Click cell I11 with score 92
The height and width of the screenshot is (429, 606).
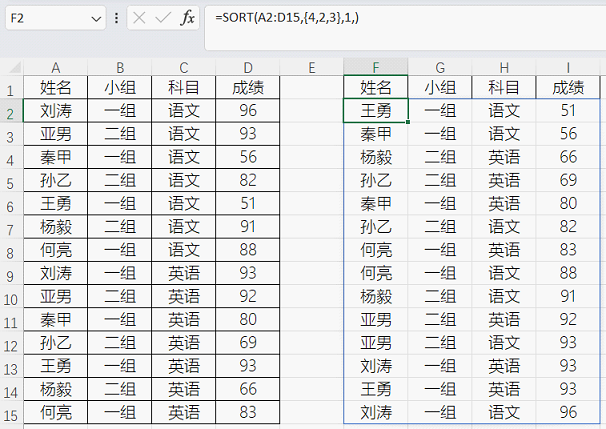pos(568,319)
